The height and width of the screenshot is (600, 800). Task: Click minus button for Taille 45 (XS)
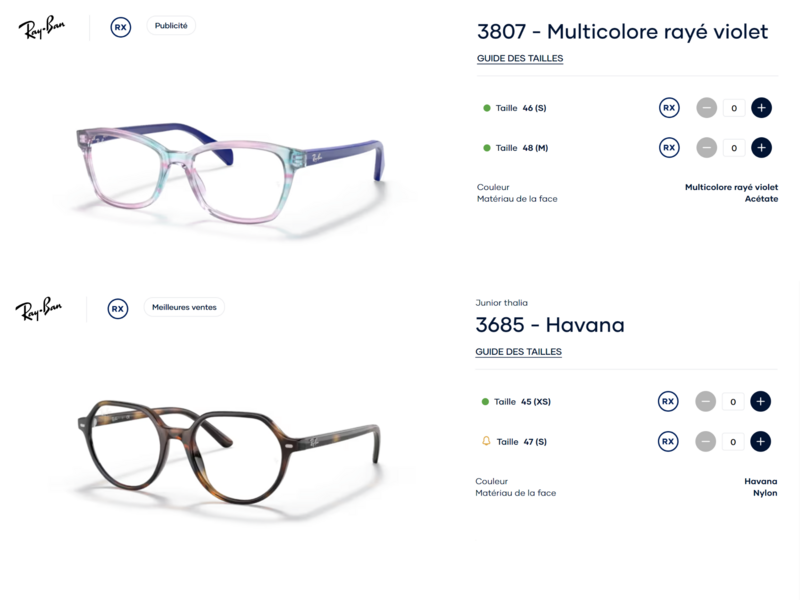[x=706, y=402]
